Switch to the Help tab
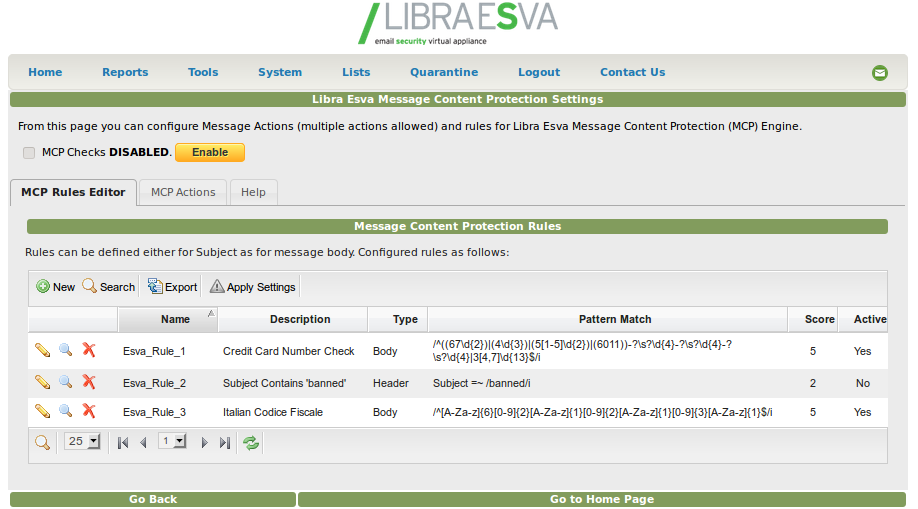The height and width of the screenshot is (509, 918). 253,192
